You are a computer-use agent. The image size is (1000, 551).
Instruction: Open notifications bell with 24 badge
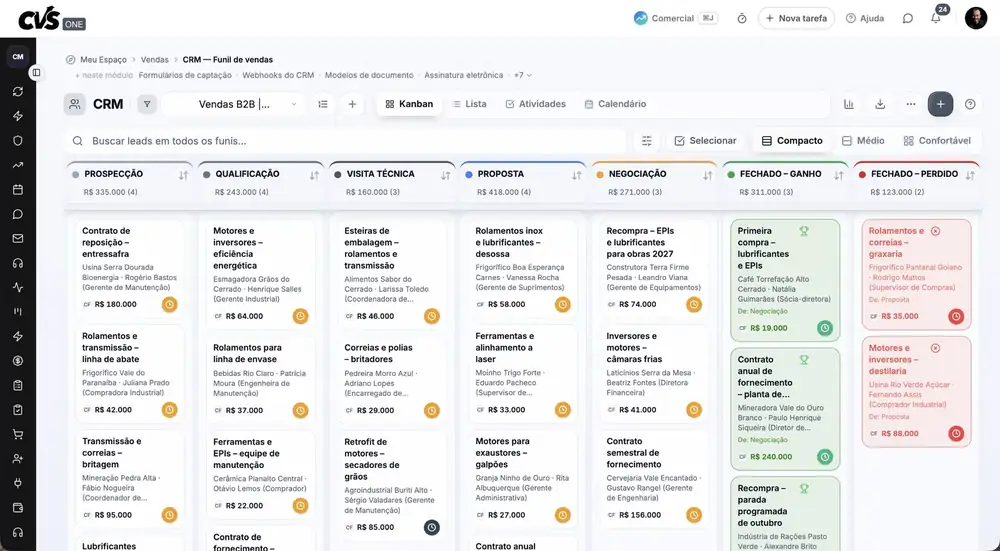(936, 18)
